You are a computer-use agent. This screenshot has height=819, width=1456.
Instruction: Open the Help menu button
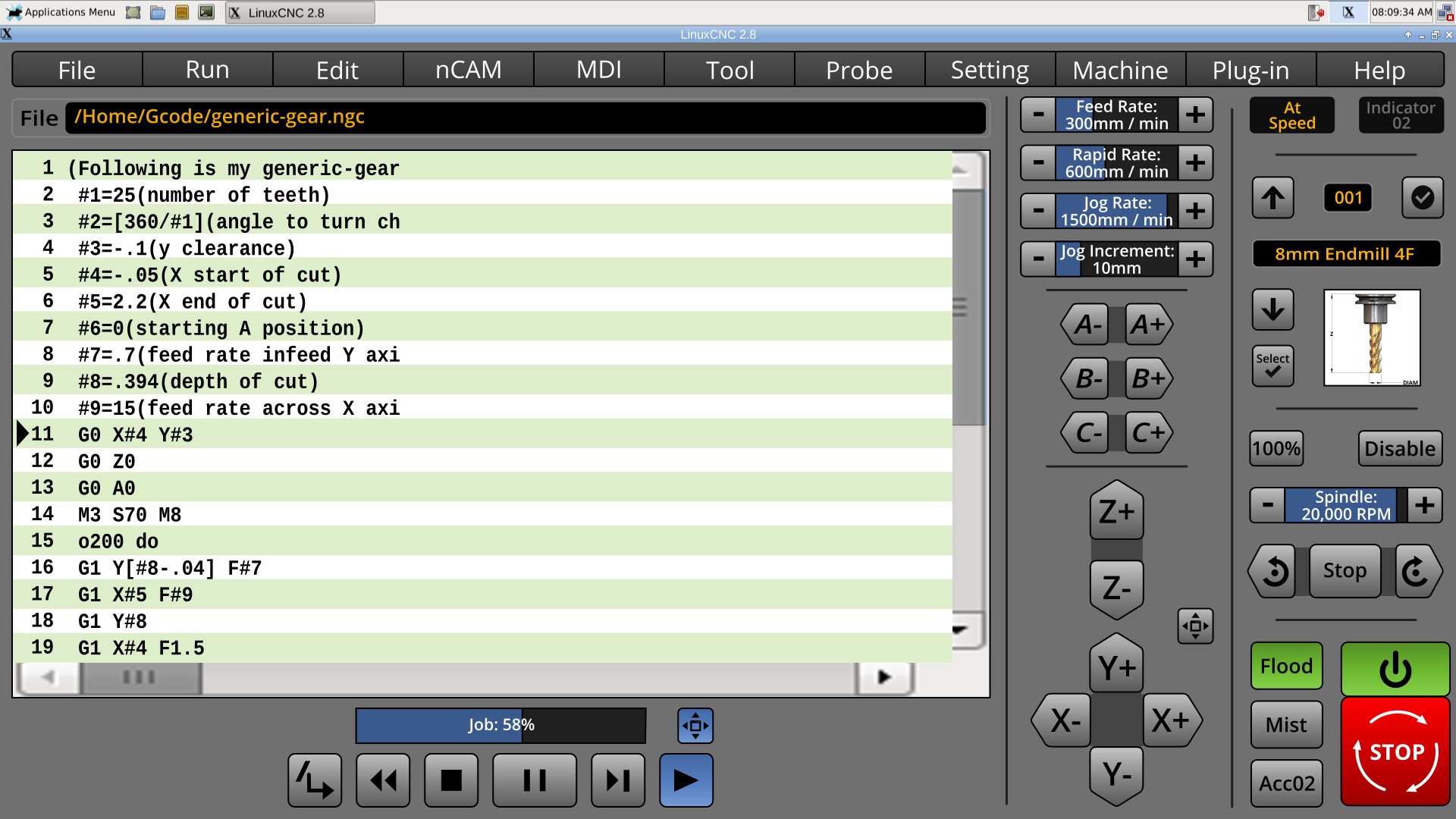(1380, 70)
